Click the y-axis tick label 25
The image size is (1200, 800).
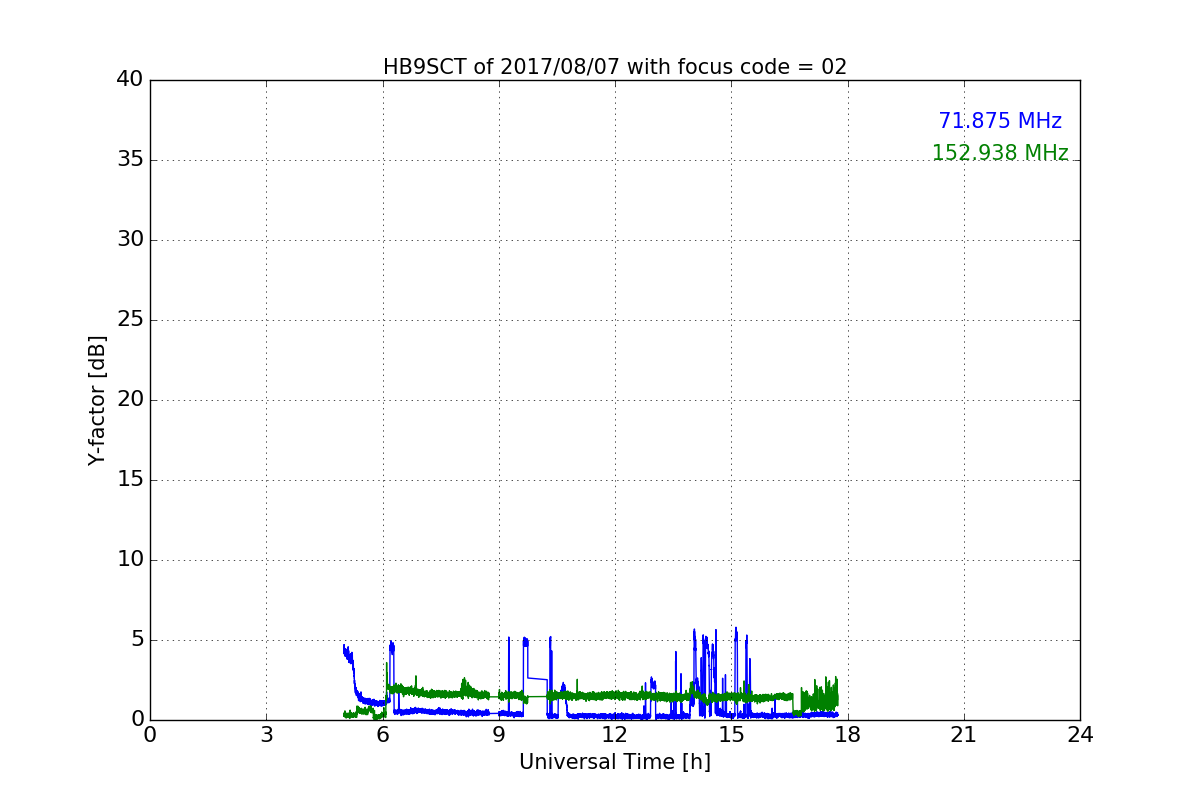pyautogui.click(x=130, y=319)
